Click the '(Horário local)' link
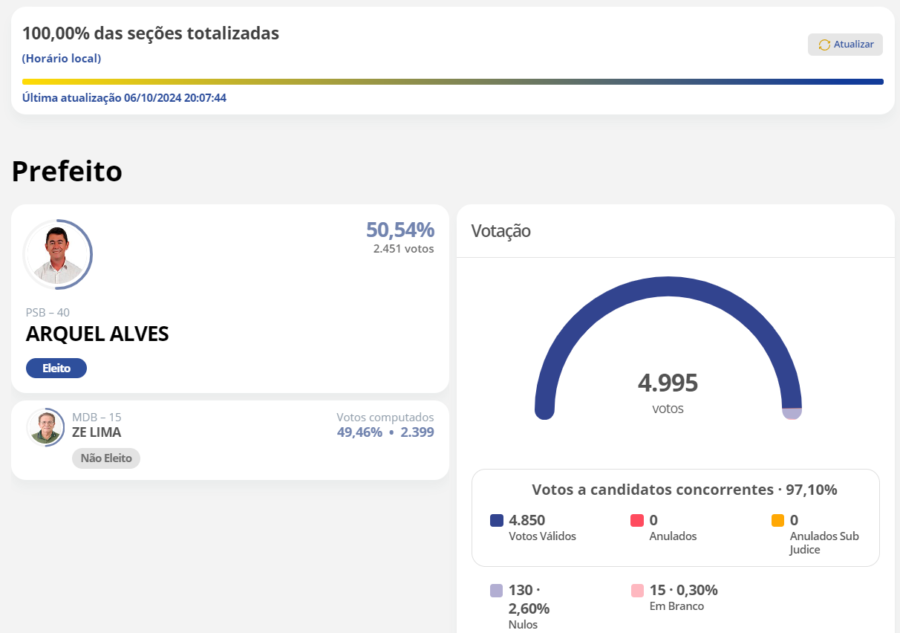The height and width of the screenshot is (633, 900). [x=61, y=59]
